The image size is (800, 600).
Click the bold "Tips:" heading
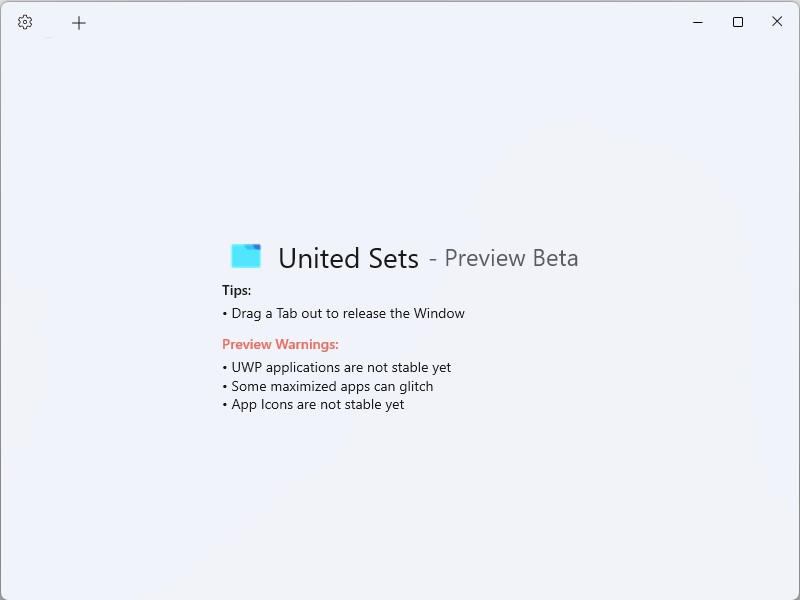pos(237,290)
